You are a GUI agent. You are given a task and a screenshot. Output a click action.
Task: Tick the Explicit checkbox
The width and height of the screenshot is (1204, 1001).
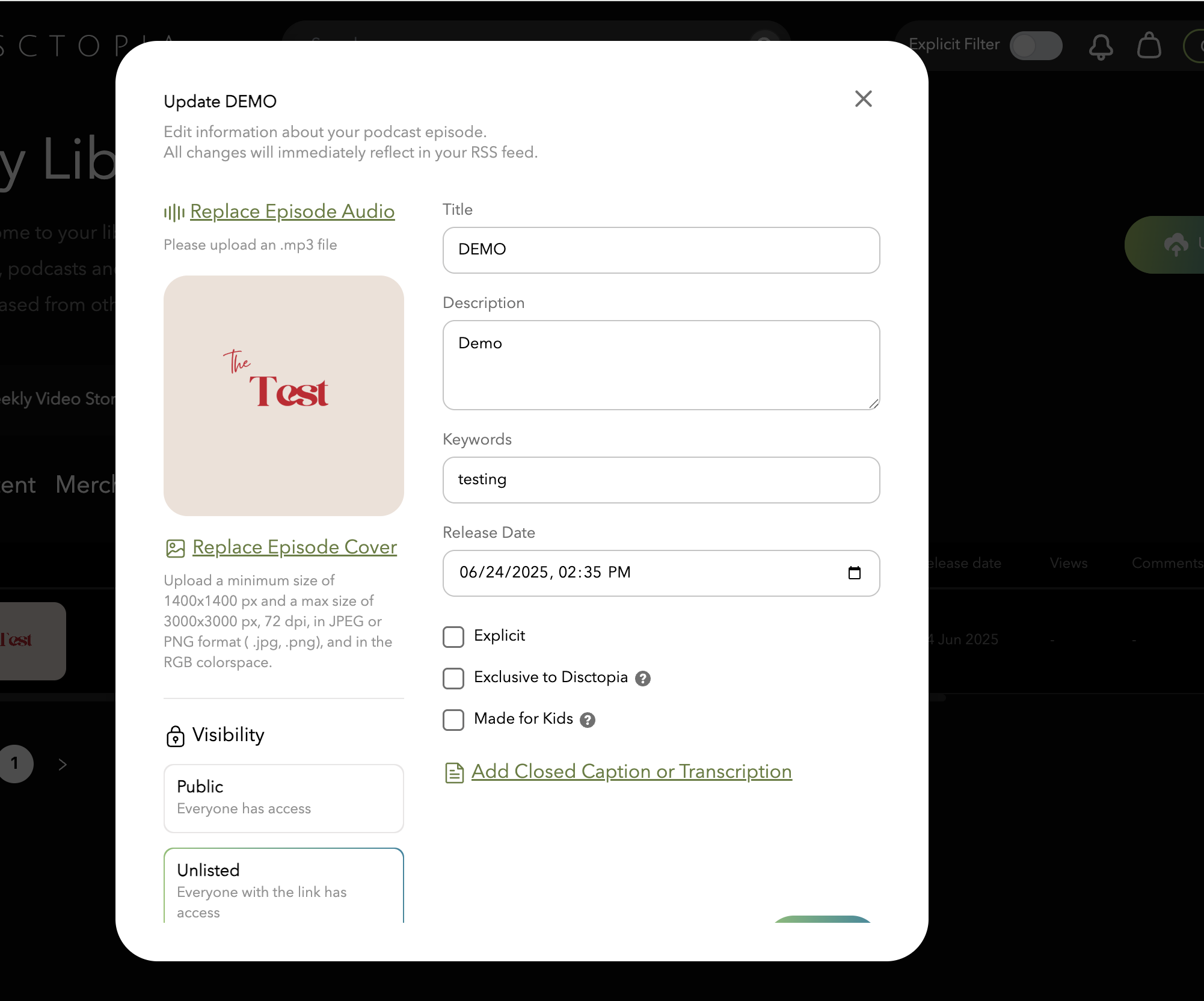453,636
